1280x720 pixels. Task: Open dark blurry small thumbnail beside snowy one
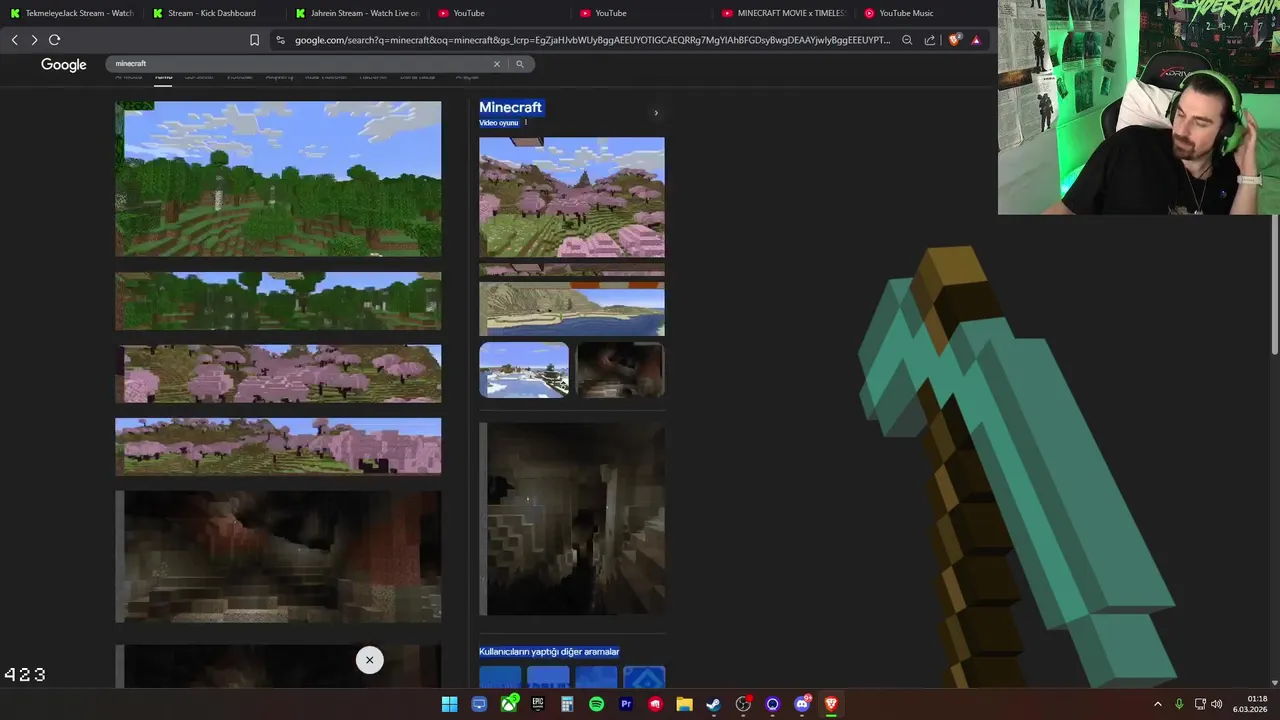620,370
